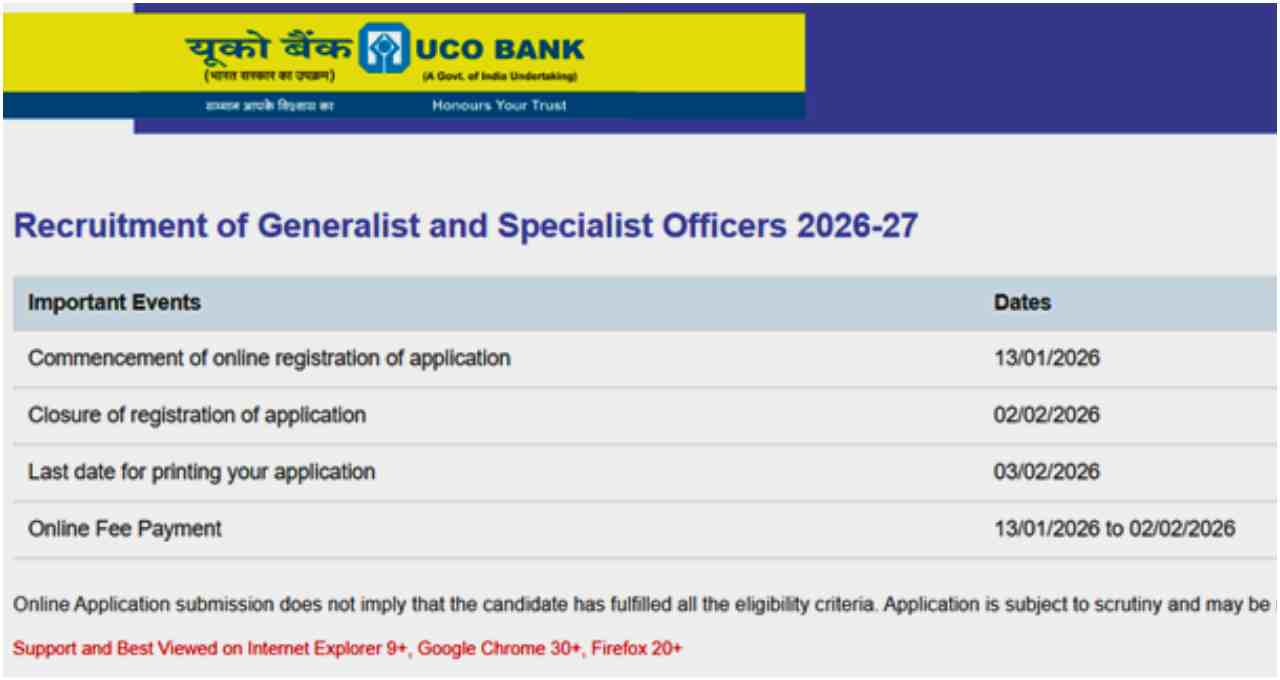
Task: Click the 03/02/2026 printing date
Action: click(x=1046, y=471)
